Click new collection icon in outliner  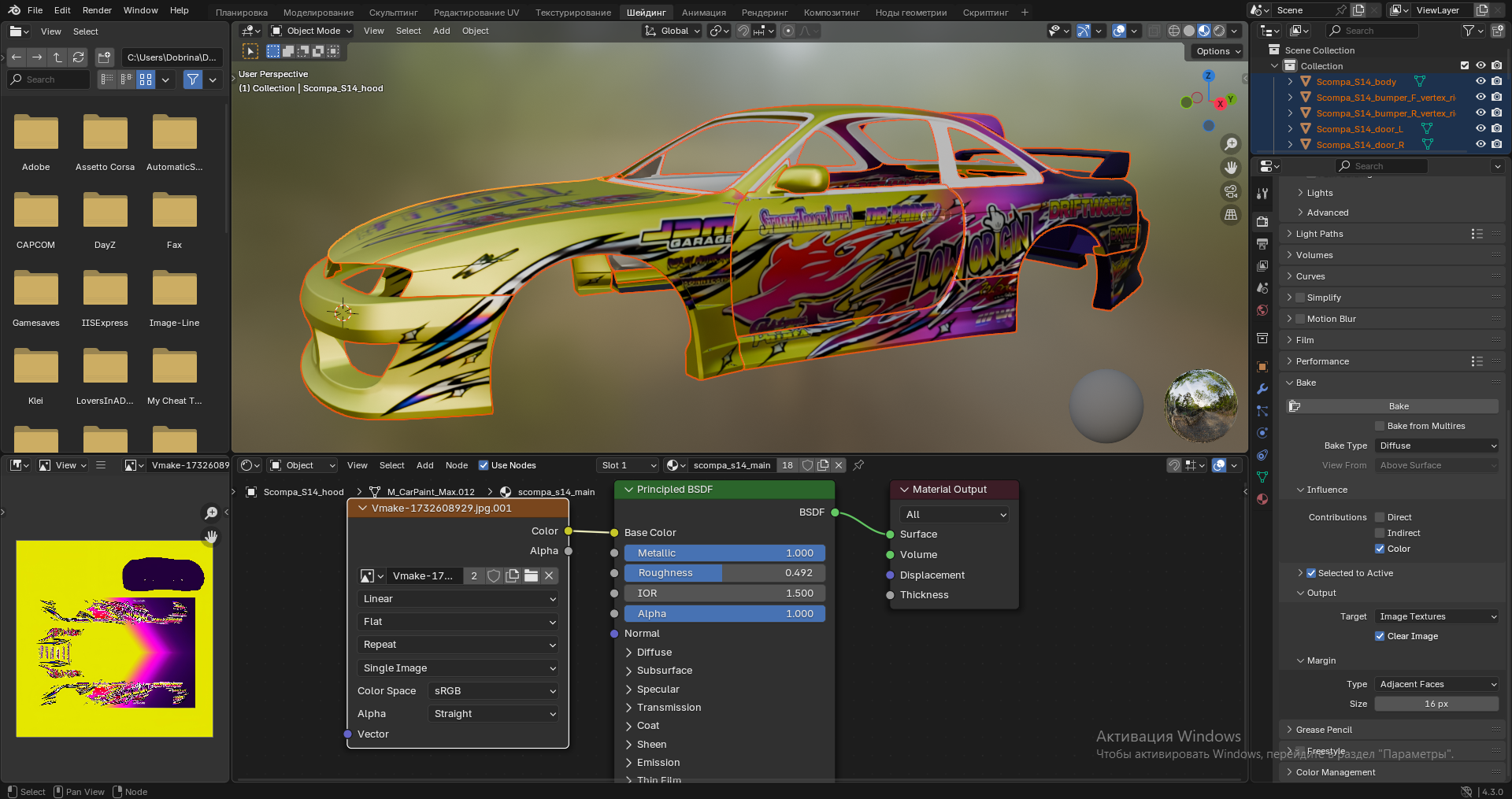click(x=1498, y=31)
